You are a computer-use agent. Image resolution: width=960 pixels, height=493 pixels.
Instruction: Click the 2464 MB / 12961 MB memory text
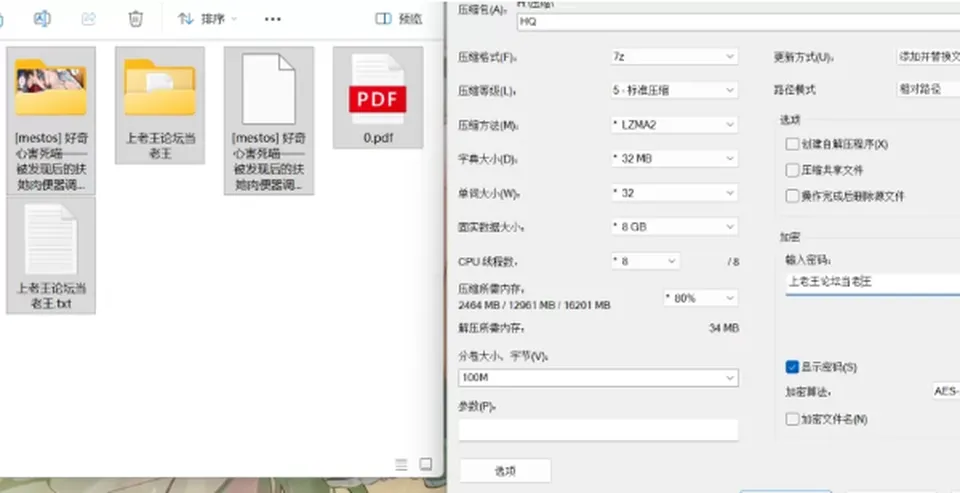(x=534, y=305)
